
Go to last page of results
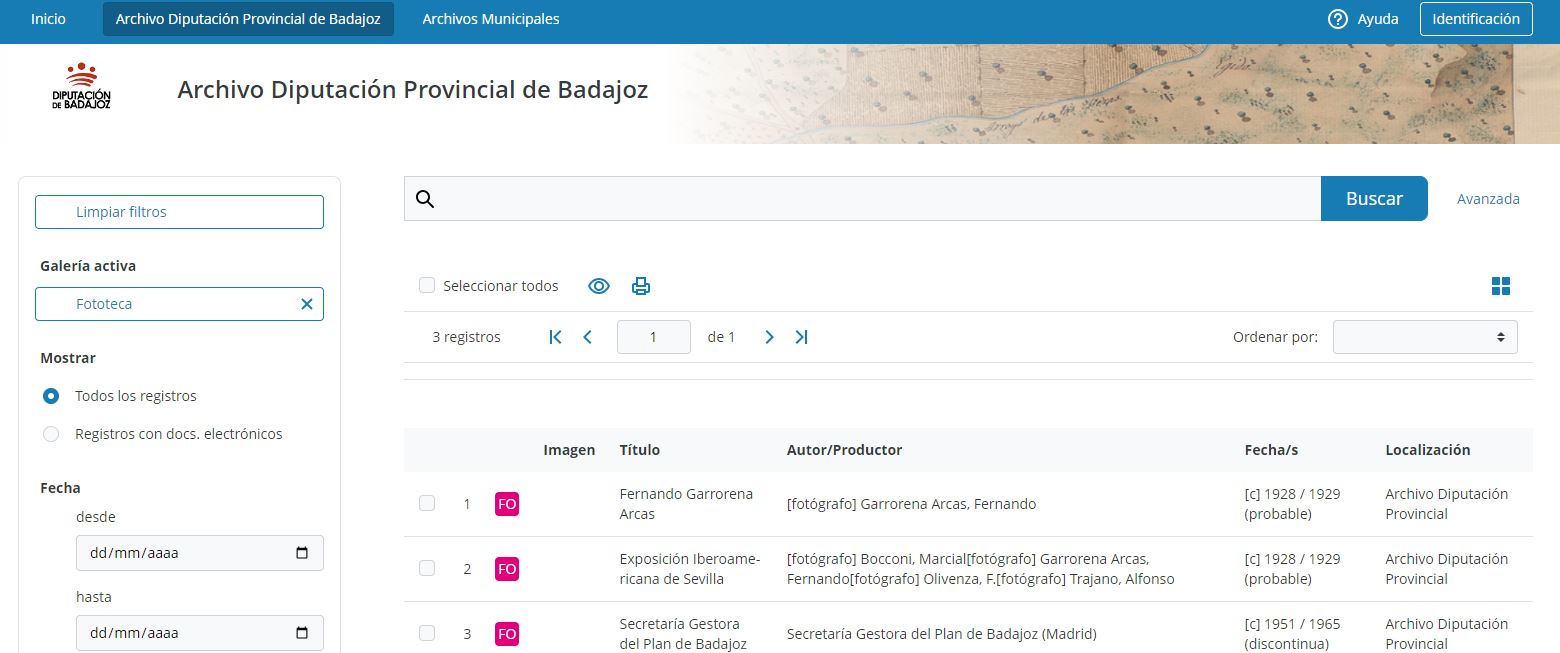801,337
